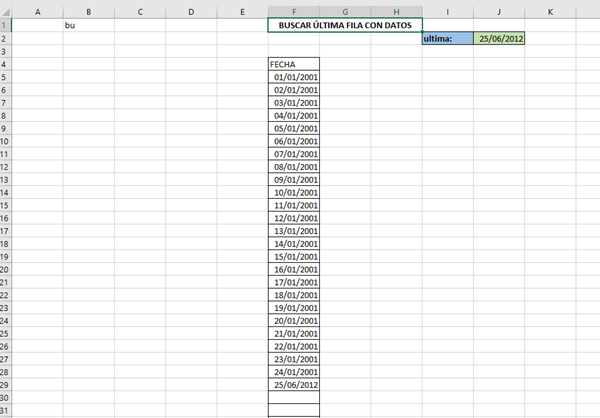Click the empty bordered cell F31
This screenshot has height=418, width=600.
pyautogui.click(x=294, y=410)
